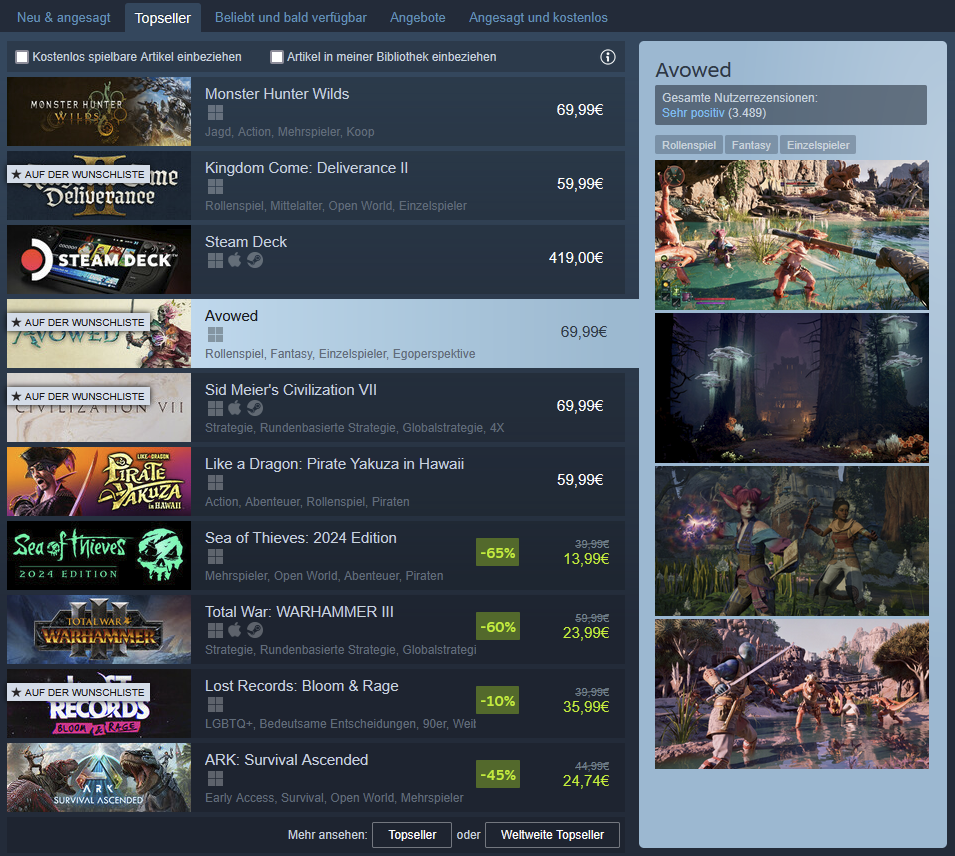Click Sea of Thieves 2024 Edition cover image
Screen dimensions: 955x856
pyautogui.click(x=99, y=555)
